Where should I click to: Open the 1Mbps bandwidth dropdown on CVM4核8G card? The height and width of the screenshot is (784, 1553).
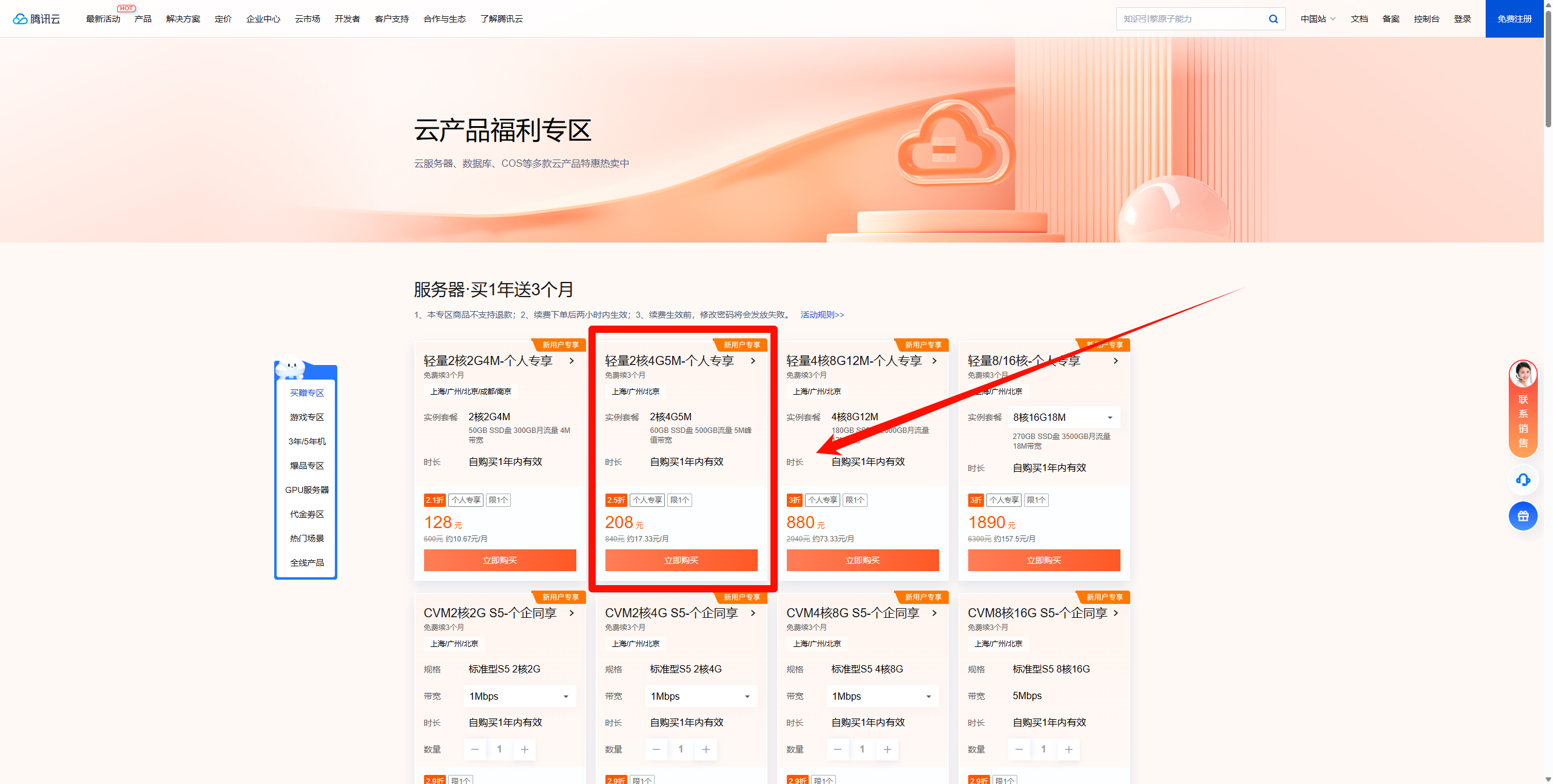[883, 696]
